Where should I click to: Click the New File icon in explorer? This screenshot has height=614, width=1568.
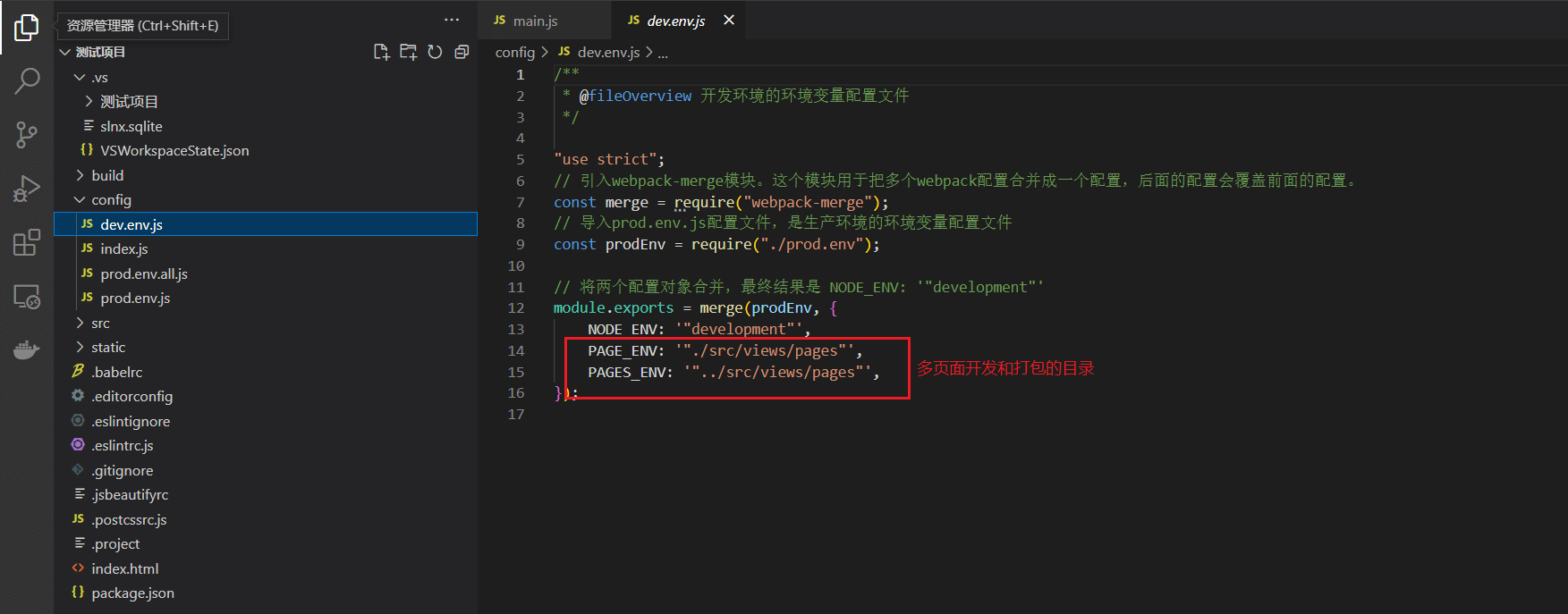(381, 53)
